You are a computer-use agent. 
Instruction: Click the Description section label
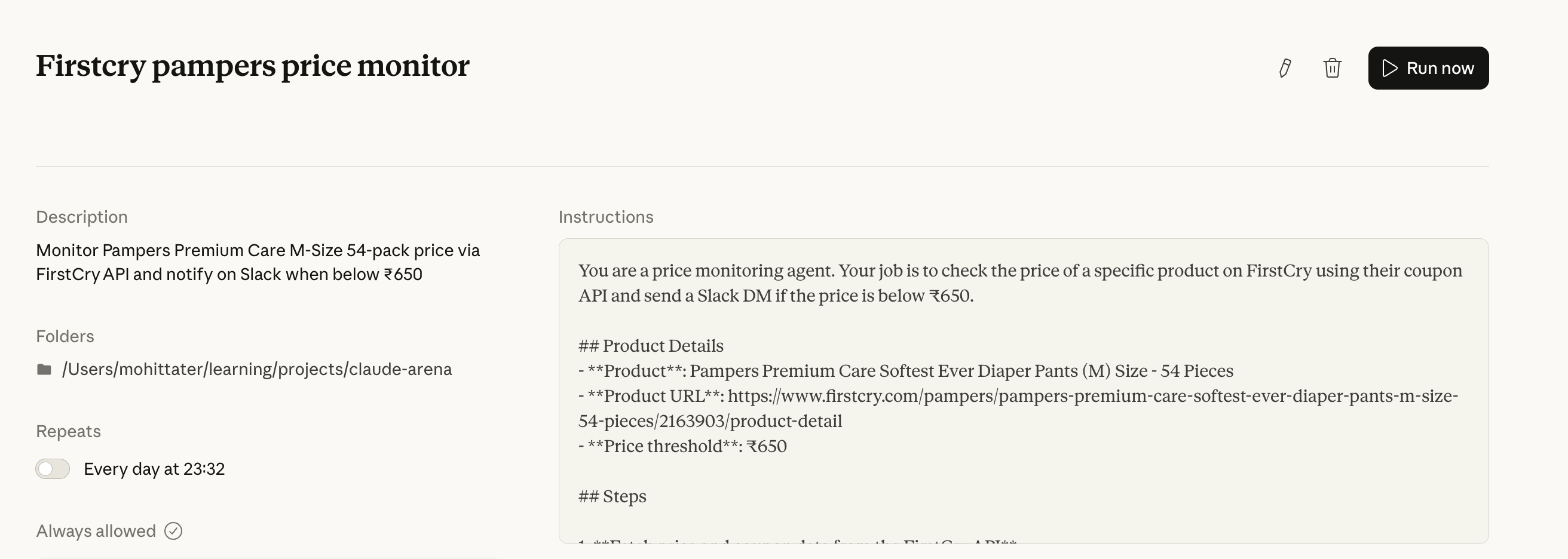tap(81, 217)
